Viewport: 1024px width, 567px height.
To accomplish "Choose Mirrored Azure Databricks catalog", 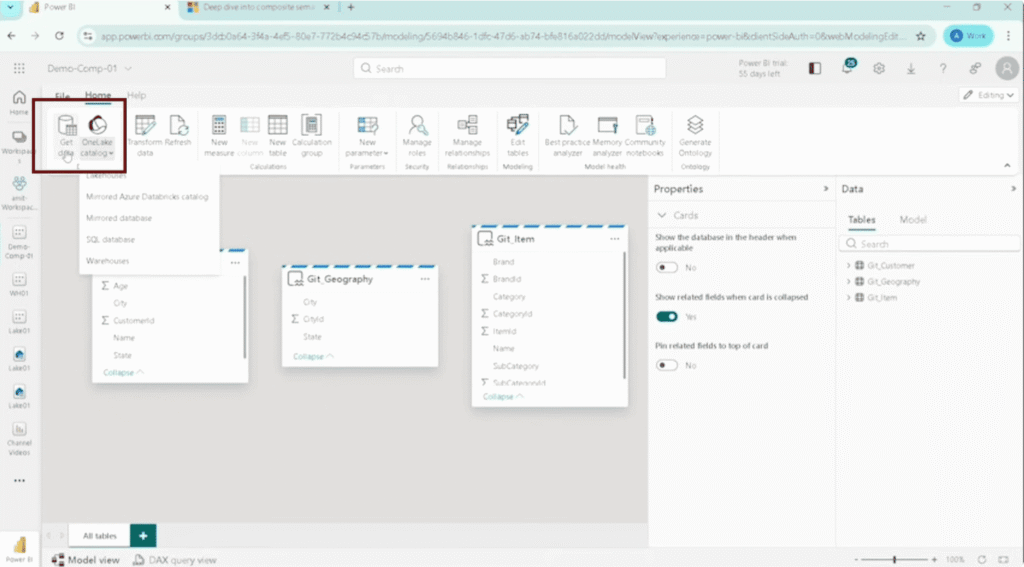I will (148, 197).
